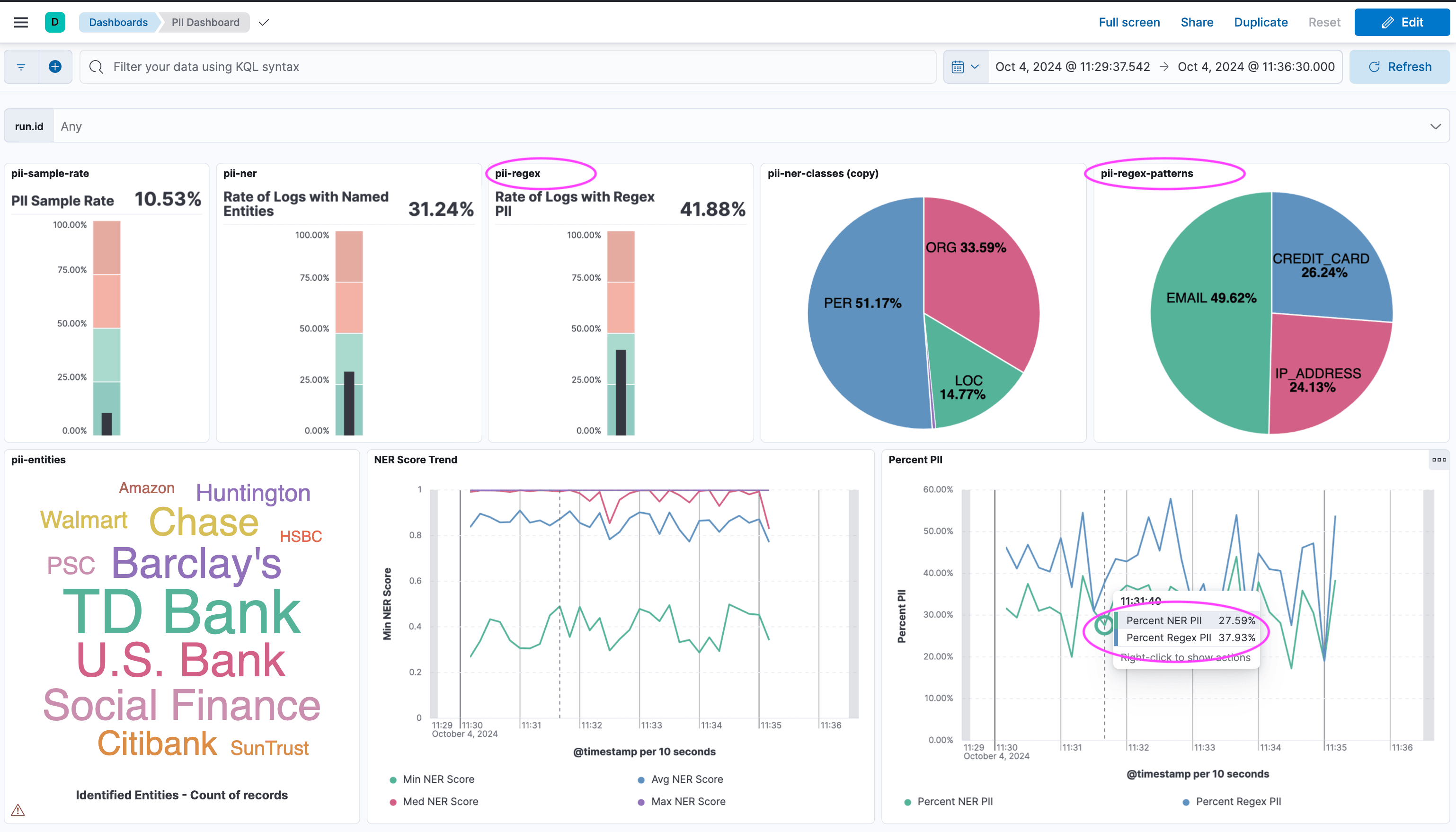Open the PII Dashboard title dropdown arrow
Viewport: 1456px width, 832px height.
pos(264,23)
